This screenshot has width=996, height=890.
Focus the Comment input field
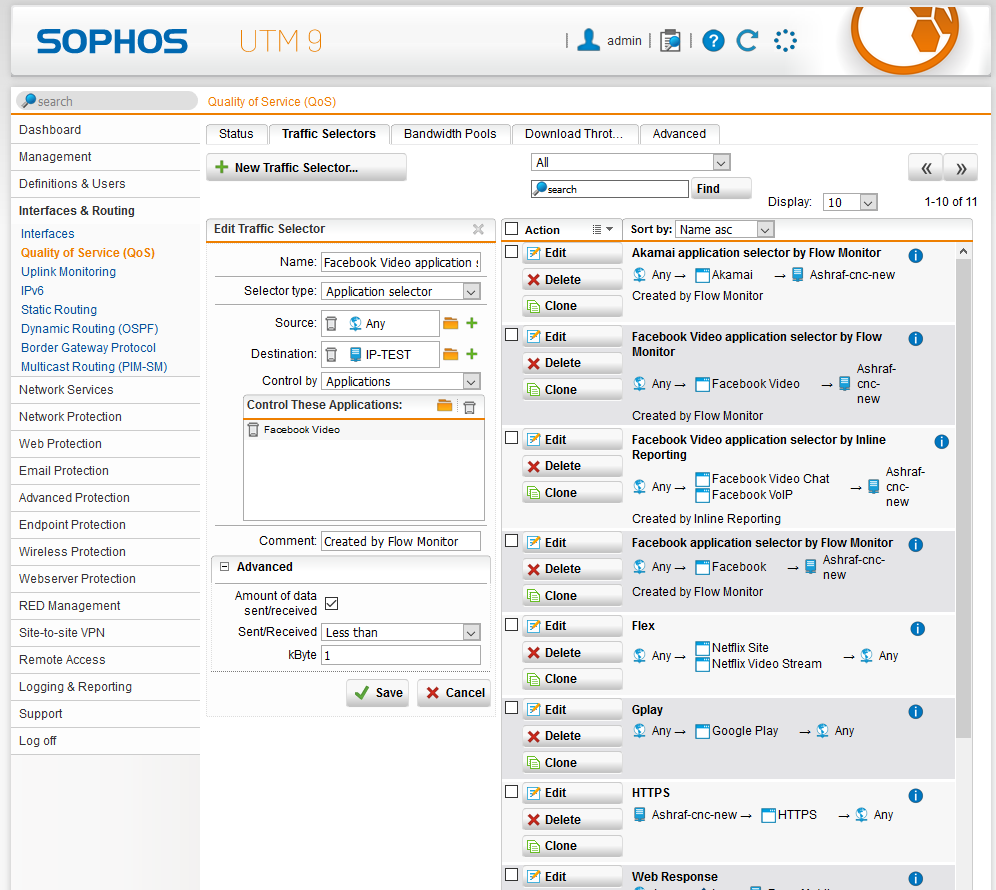tap(401, 541)
